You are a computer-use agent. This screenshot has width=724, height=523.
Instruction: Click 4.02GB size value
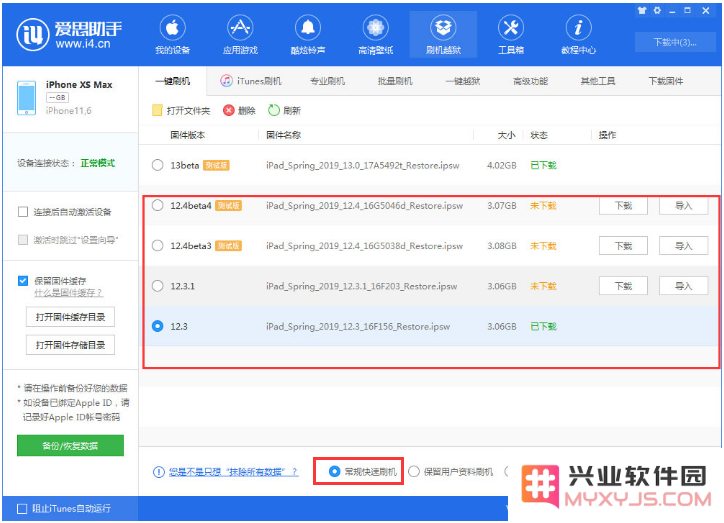(x=501, y=165)
